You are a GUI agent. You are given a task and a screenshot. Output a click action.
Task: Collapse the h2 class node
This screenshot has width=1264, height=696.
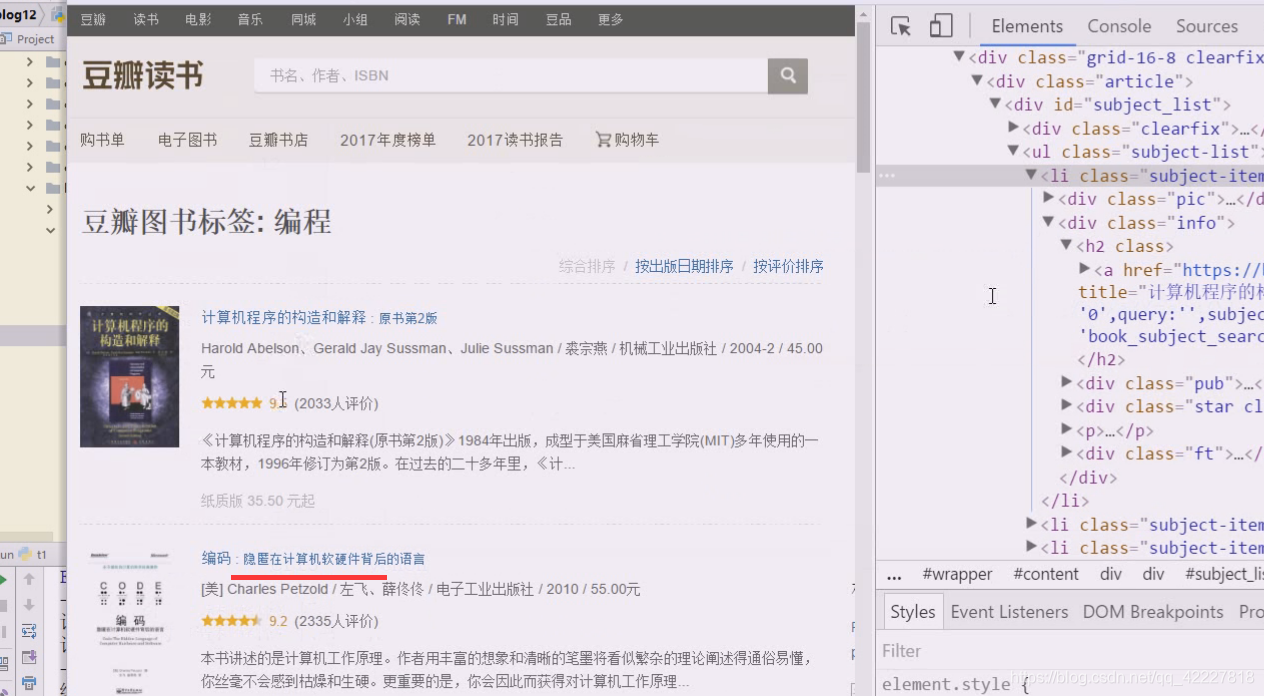coord(1067,246)
